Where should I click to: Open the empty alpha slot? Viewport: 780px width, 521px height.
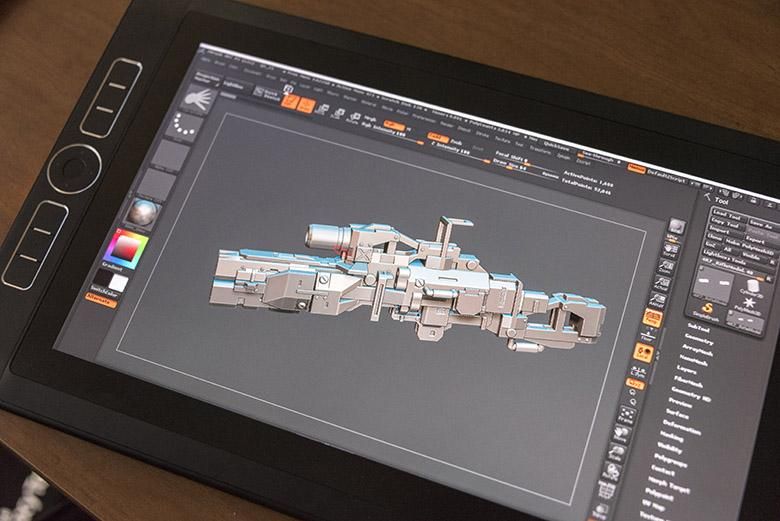(171, 156)
